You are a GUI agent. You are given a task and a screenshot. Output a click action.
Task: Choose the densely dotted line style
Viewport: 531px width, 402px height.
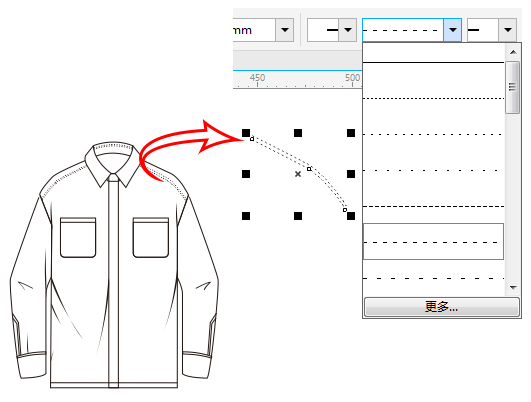tap(433, 99)
